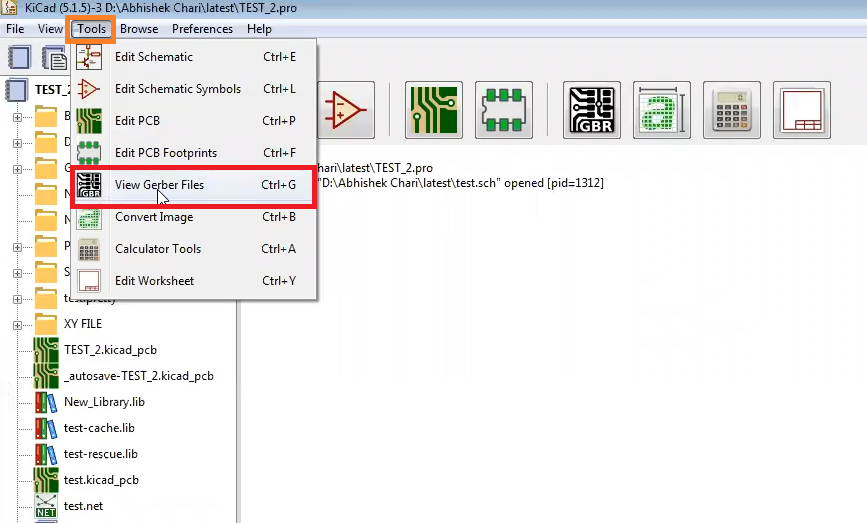Select _autosave-TEST_2.kicad_pcb file
Viewport: 867px width, 523px height.
(x=138, y=376)
